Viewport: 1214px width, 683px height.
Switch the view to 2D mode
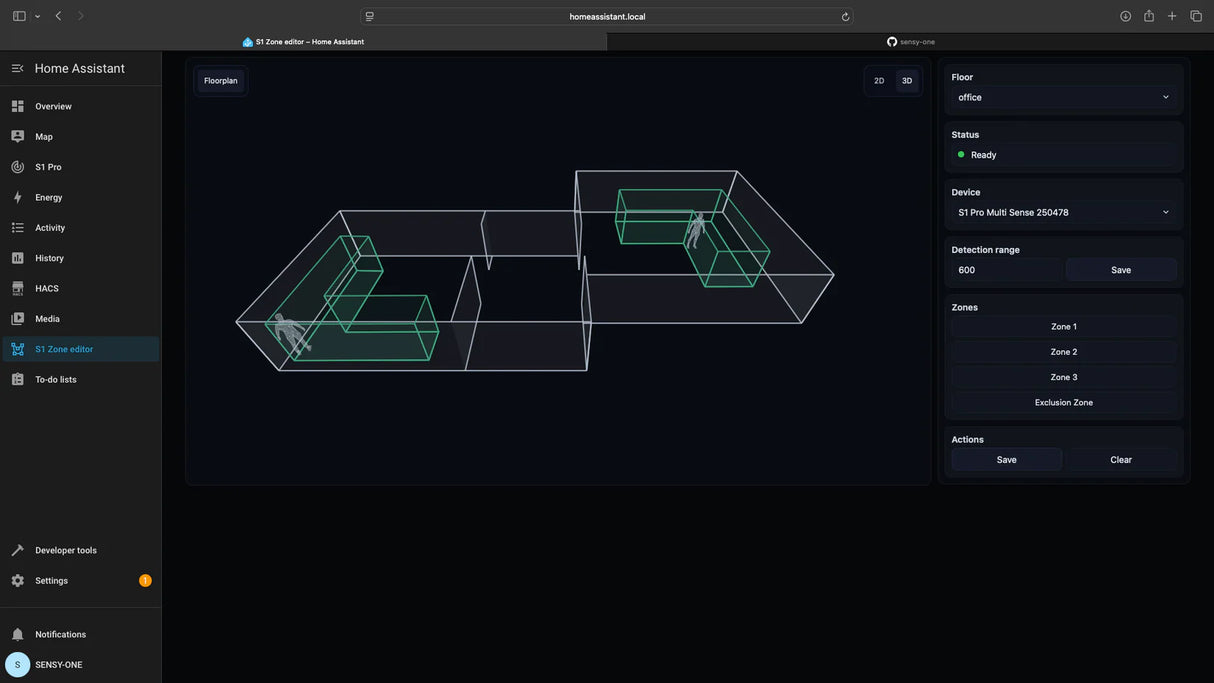879,81
